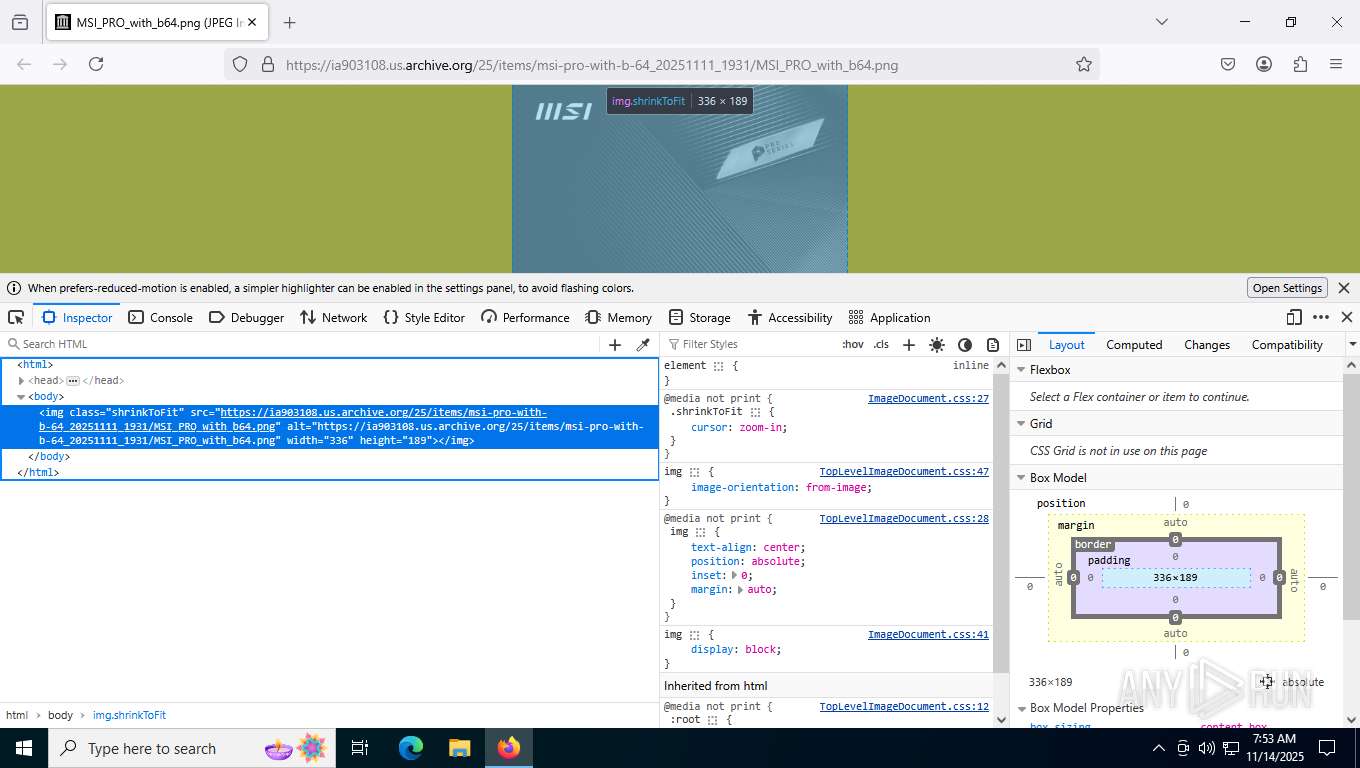Pick a page color with eyedropper
1360x768 pixels.
pos(643,344)
